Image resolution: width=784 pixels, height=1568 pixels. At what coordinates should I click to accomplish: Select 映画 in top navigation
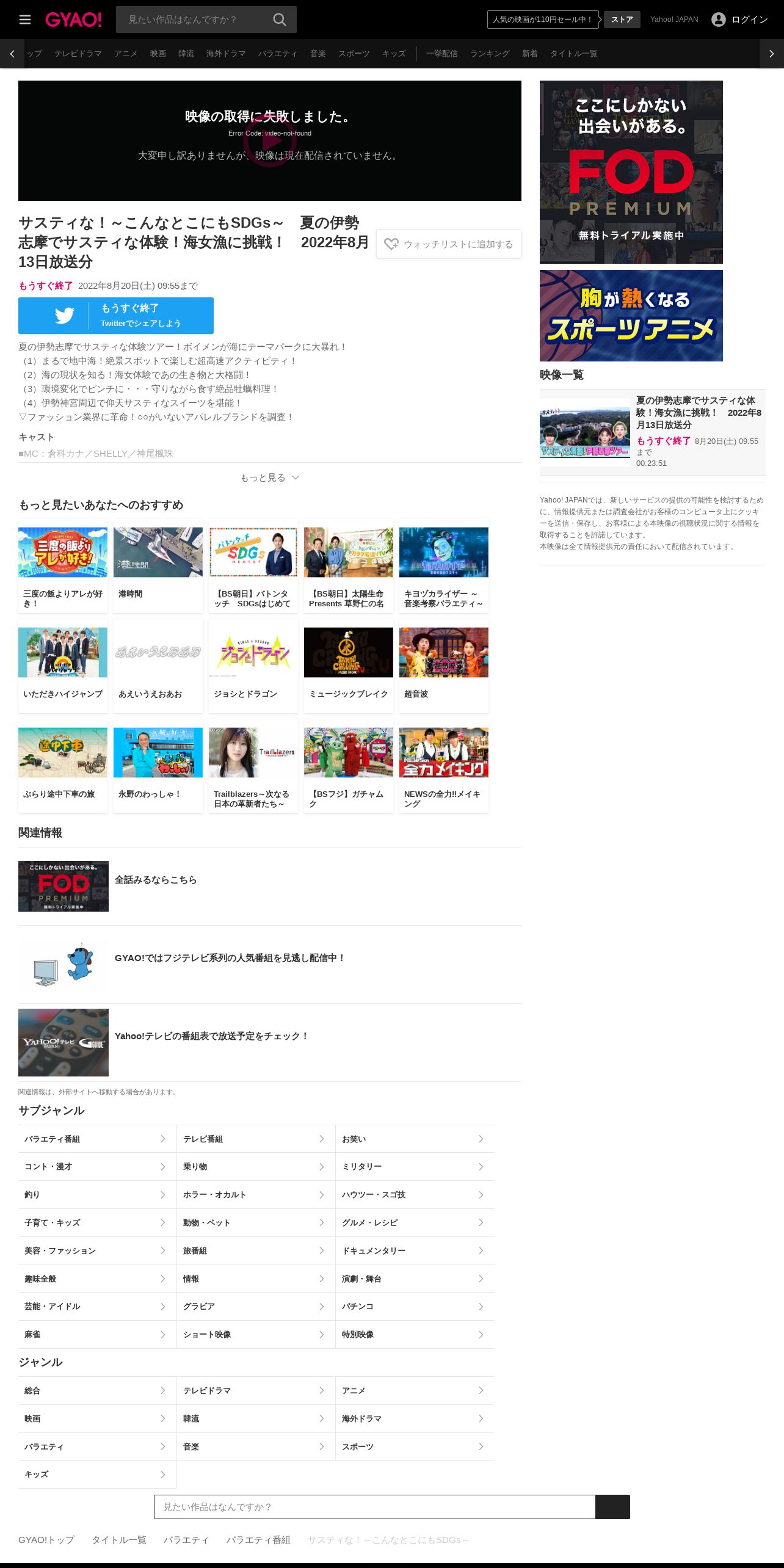158,54
